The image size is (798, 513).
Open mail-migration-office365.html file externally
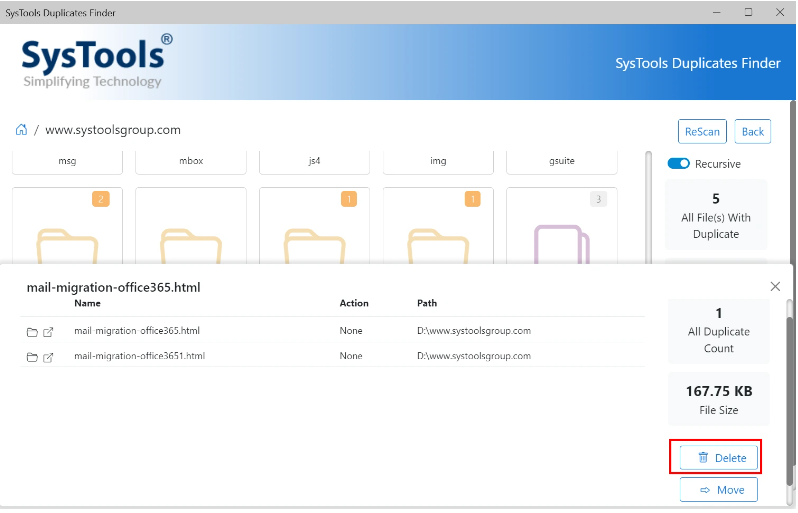pyautogui.click(x=48, y=332)
